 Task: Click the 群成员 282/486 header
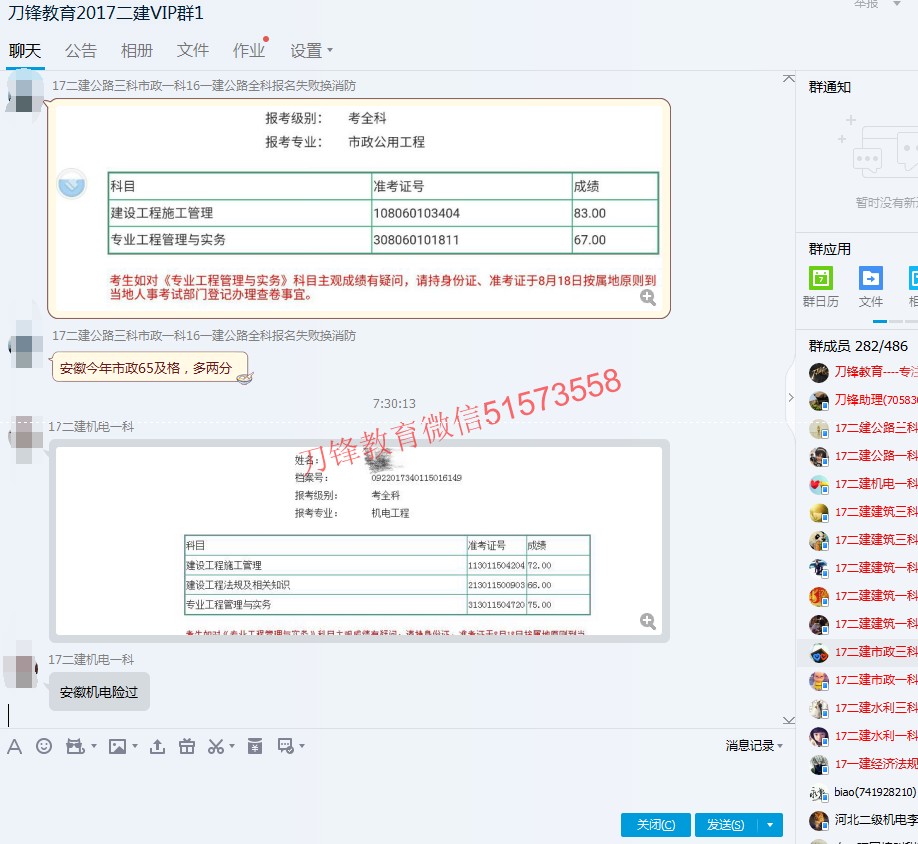tap(858, 346)
